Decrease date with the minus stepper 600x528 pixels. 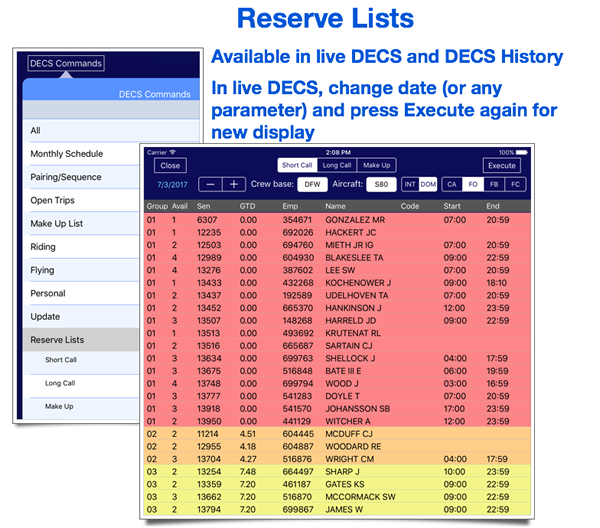210,184
